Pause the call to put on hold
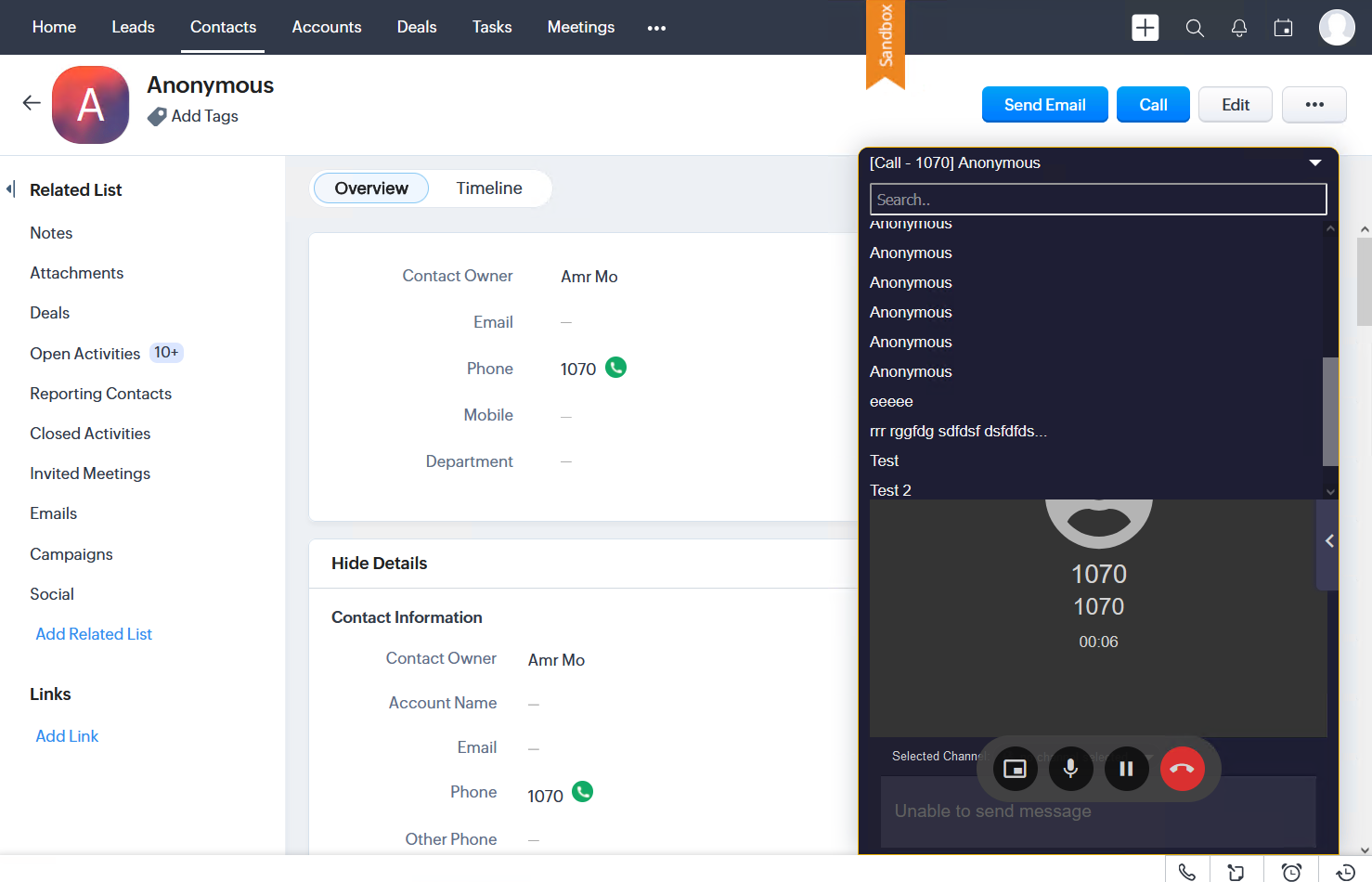The image size is (1372, 882). (x=1126, y=769)
